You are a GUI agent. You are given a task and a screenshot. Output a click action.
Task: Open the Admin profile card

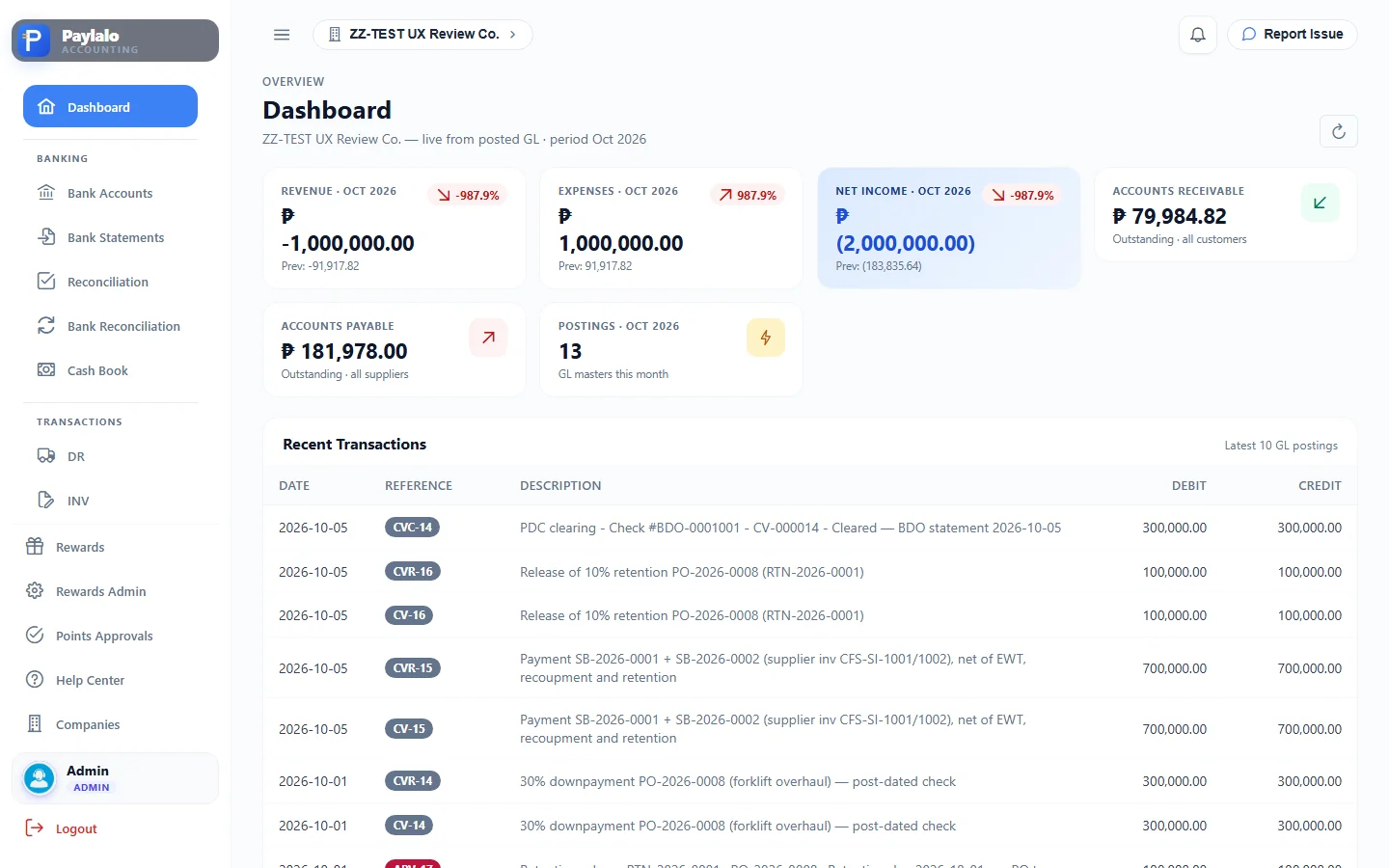pyautogui.click(x=115, y=778)
